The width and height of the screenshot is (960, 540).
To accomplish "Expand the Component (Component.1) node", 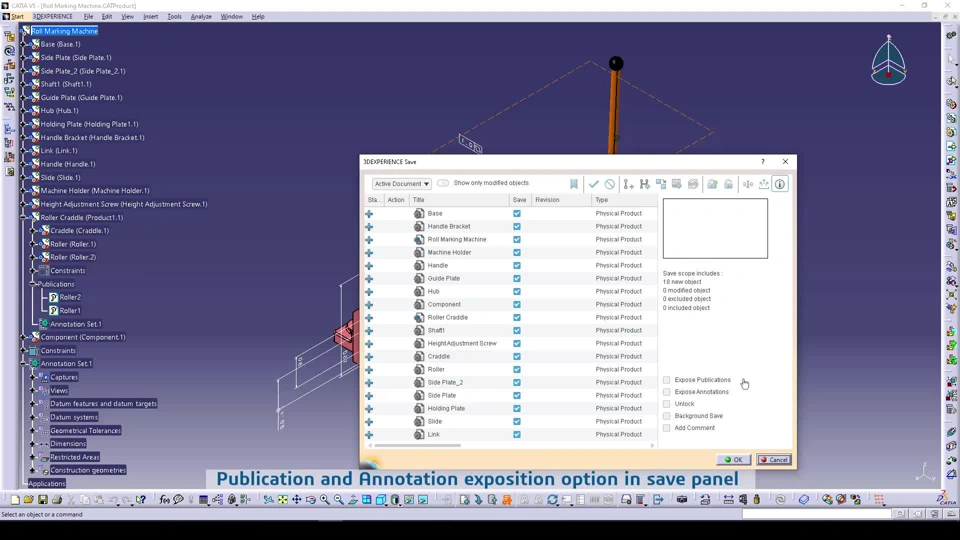I will 24,337.
